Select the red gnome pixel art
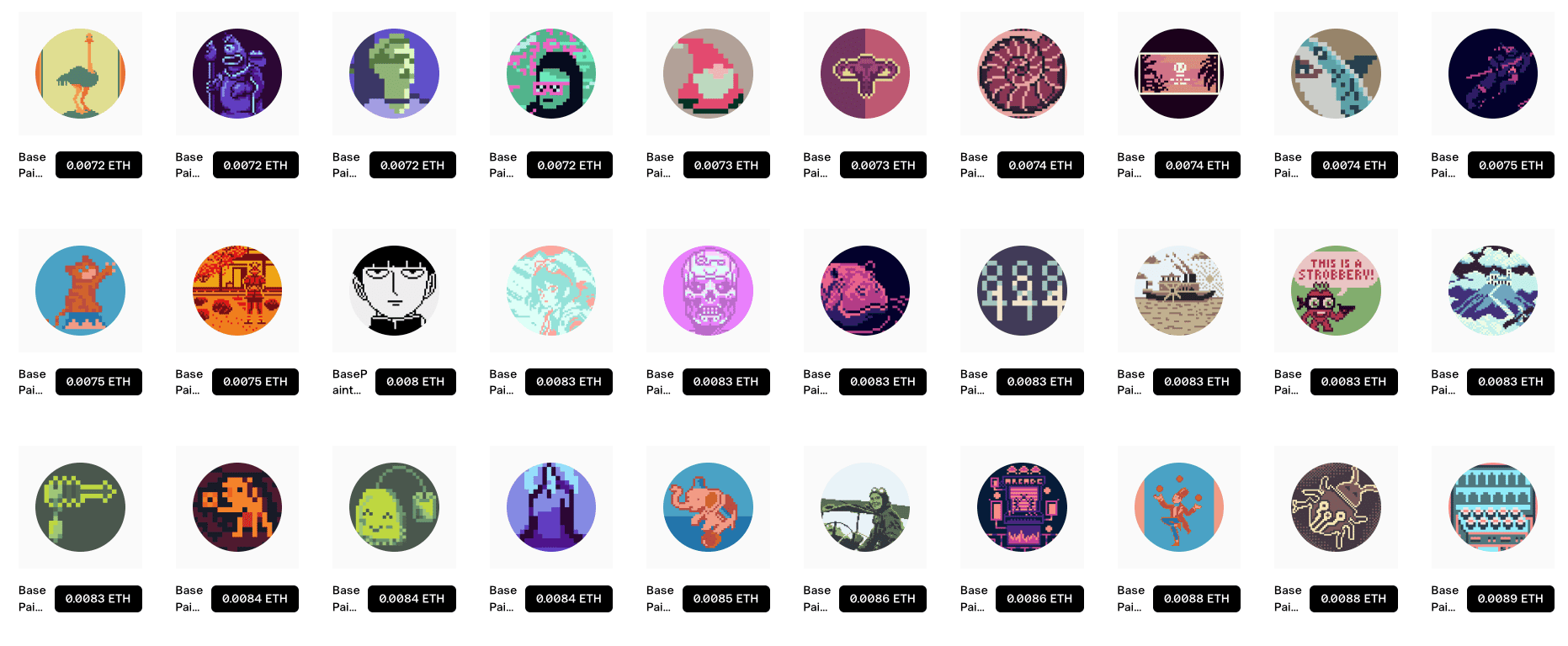Viewport: 1568px width, 646px height. pos(708,73)
